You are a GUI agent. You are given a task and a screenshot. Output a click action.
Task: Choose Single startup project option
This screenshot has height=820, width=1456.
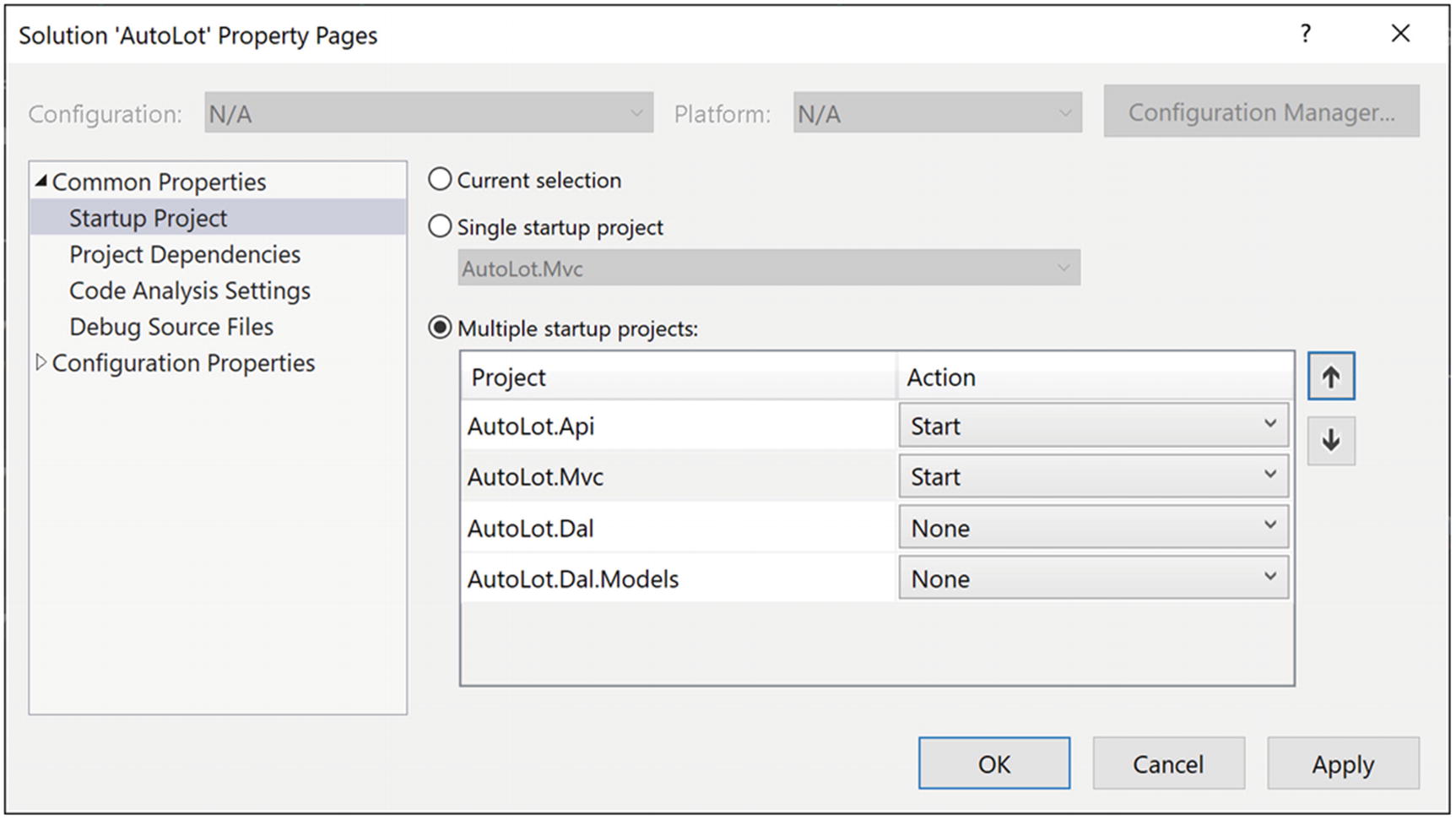coord(441,227)
